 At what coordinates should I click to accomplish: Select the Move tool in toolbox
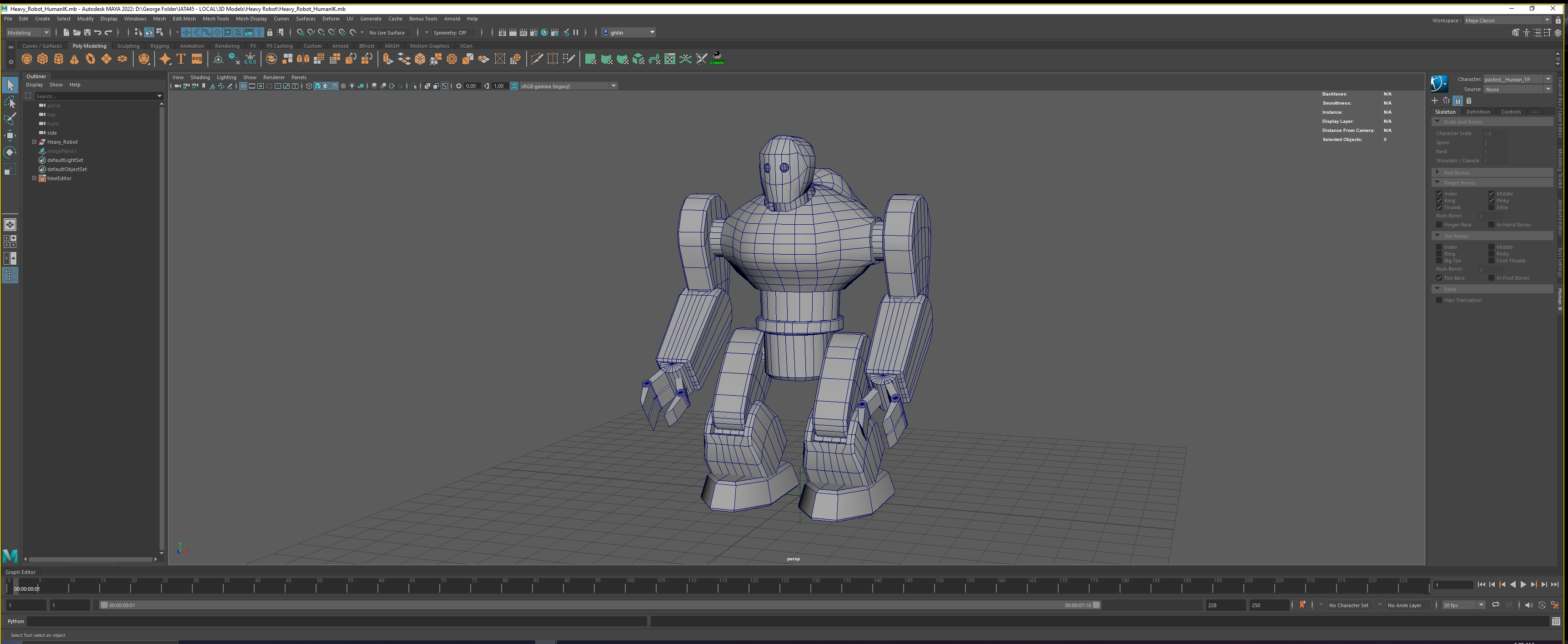(10, 135)
